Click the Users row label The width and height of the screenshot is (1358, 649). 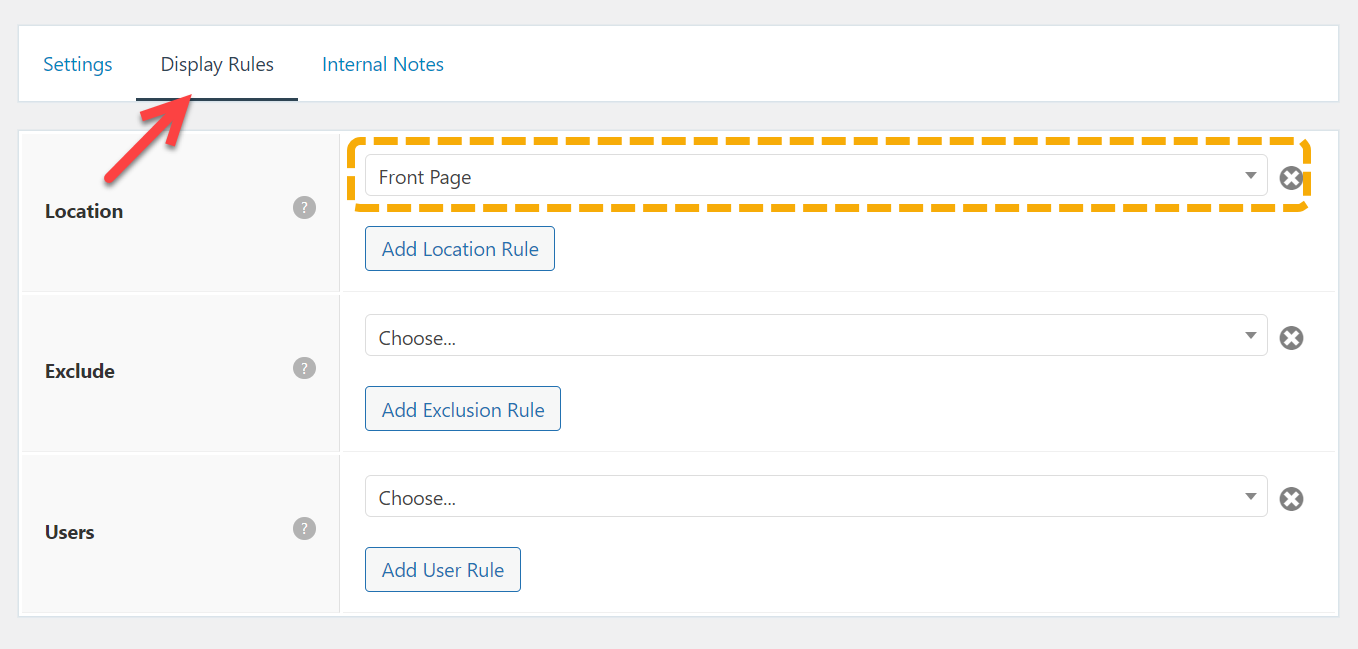[70, 532]
